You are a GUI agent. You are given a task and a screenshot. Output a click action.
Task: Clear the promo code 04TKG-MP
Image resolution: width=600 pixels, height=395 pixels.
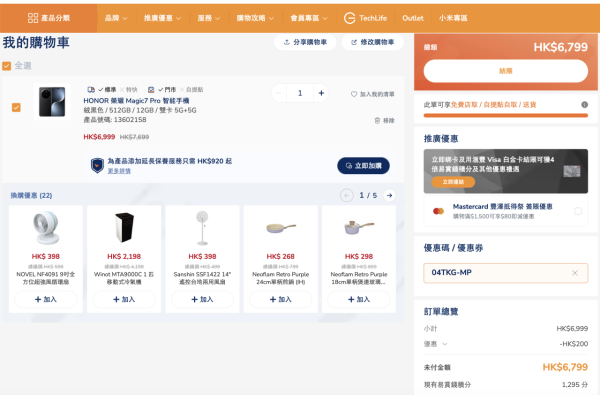[x=575, y=273]
